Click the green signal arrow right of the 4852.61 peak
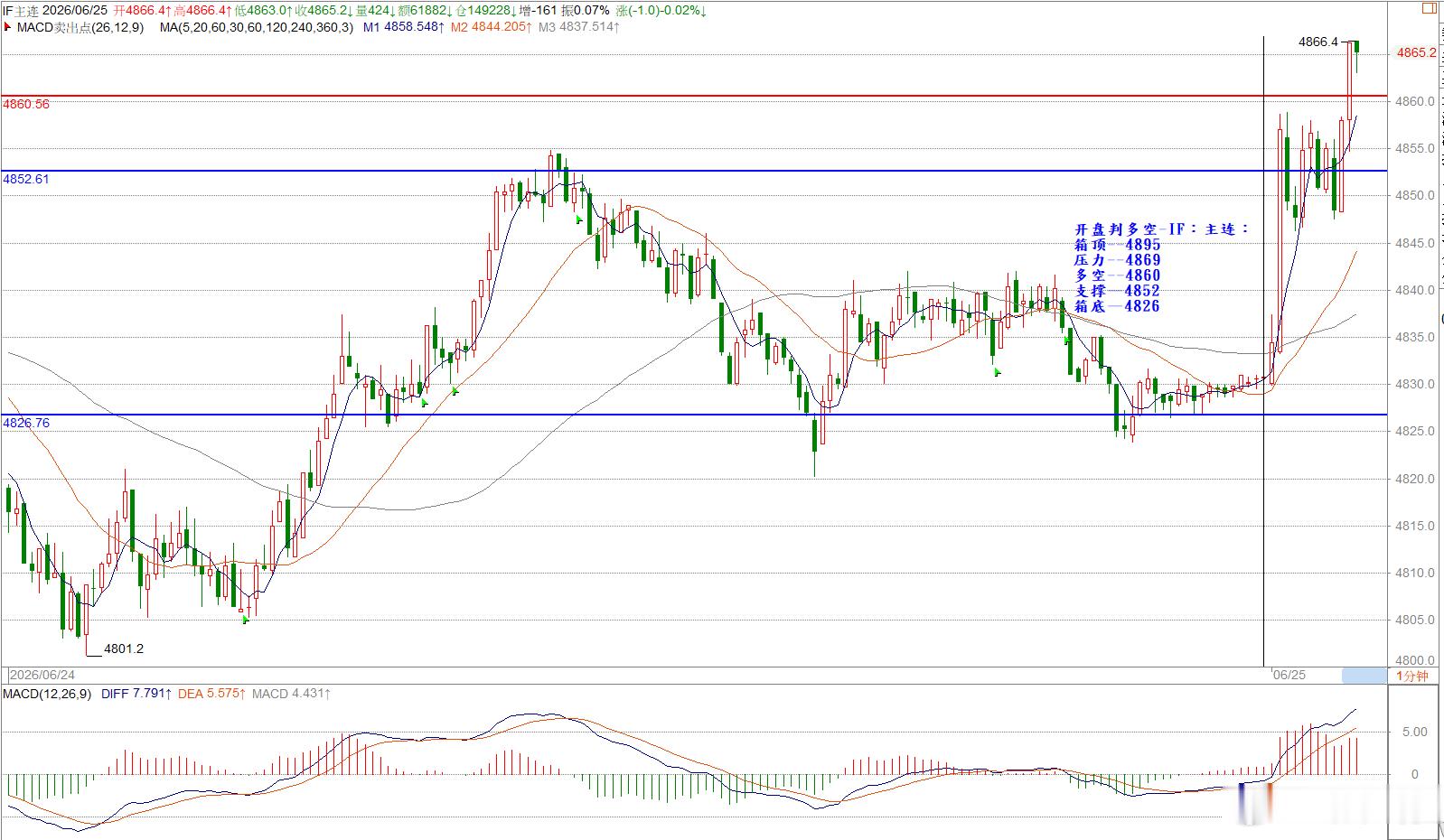Viewport: 1444px width, 840px height. point(579,219)
